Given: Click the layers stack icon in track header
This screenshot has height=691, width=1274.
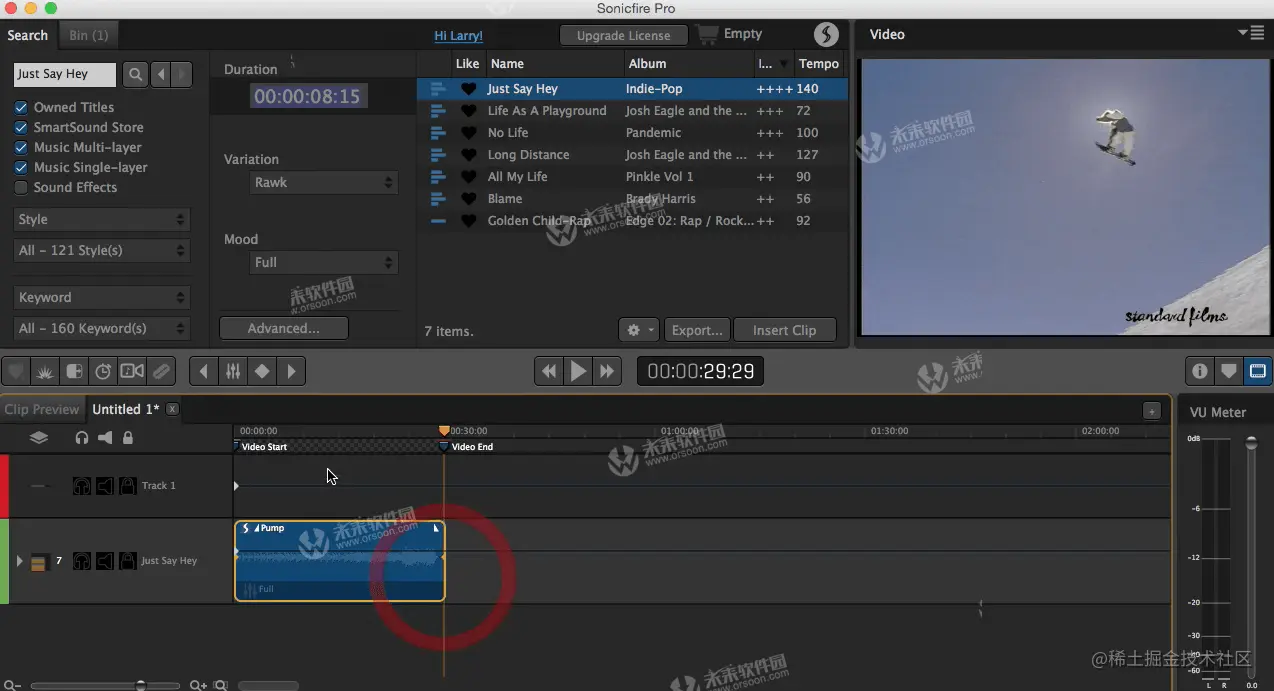Looking at the screenshot, I should pos(38,437).
